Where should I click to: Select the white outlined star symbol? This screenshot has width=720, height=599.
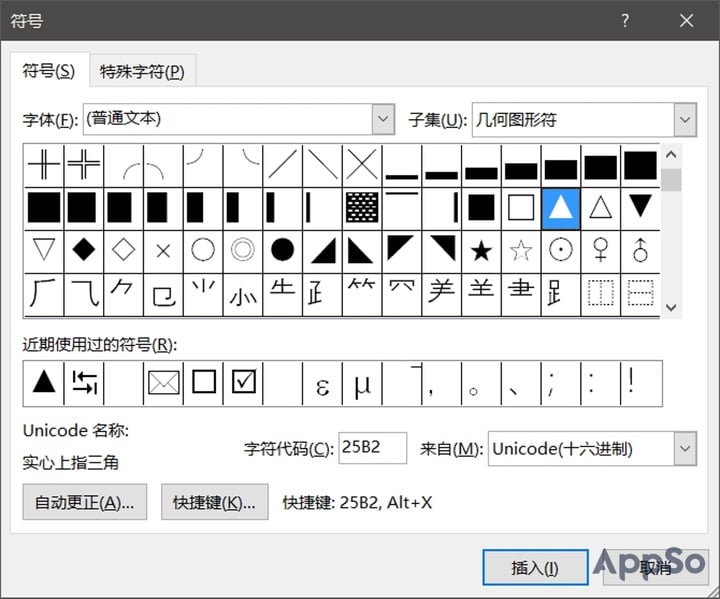click(x=521, y=249)
